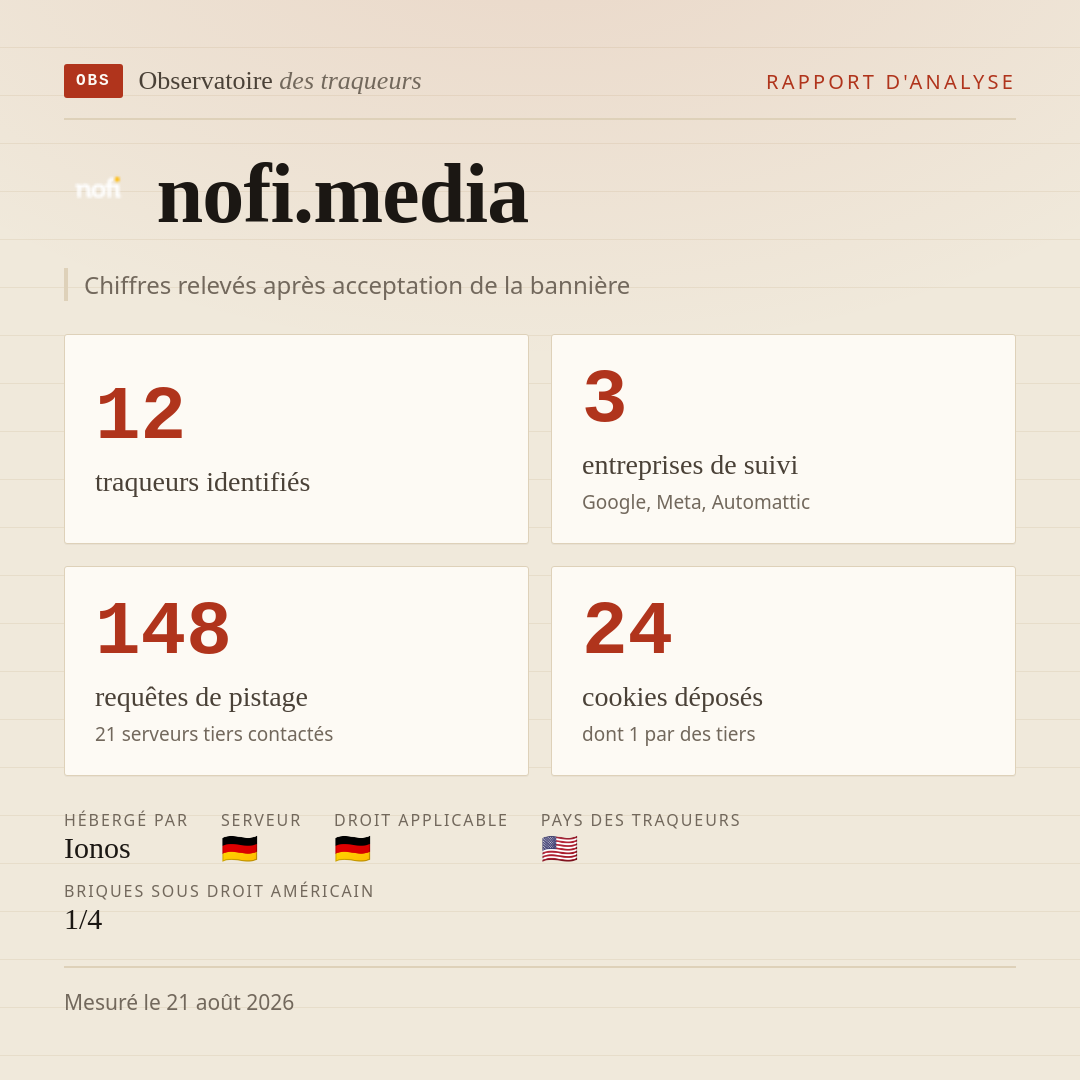Click the "Hébergé par" label
Screen dimensions: 1080x1080
pyautogui.click(x=126, y=820)
